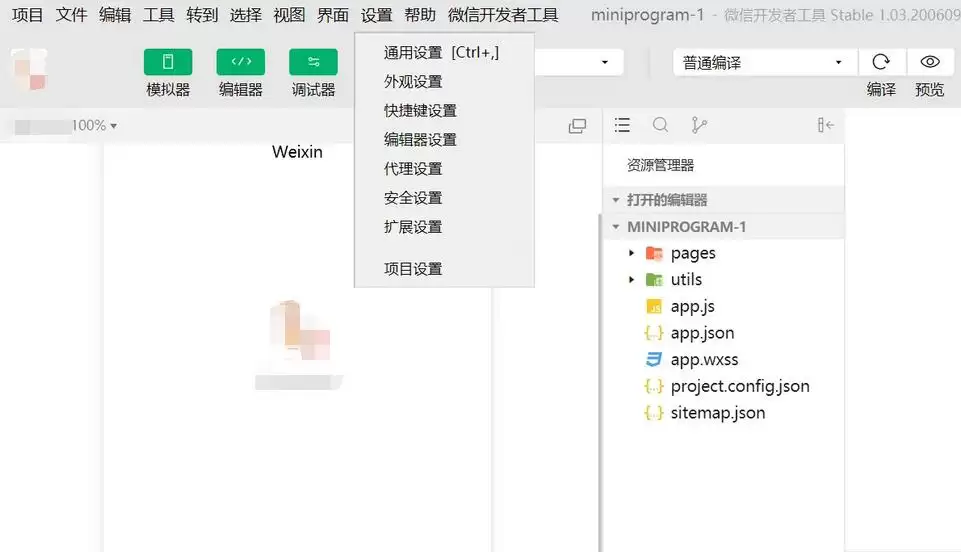Image resolution: width=961 pixels, height=552 pixels.
Task: Click the user avatar in toolbar
Action: [29, 69]
